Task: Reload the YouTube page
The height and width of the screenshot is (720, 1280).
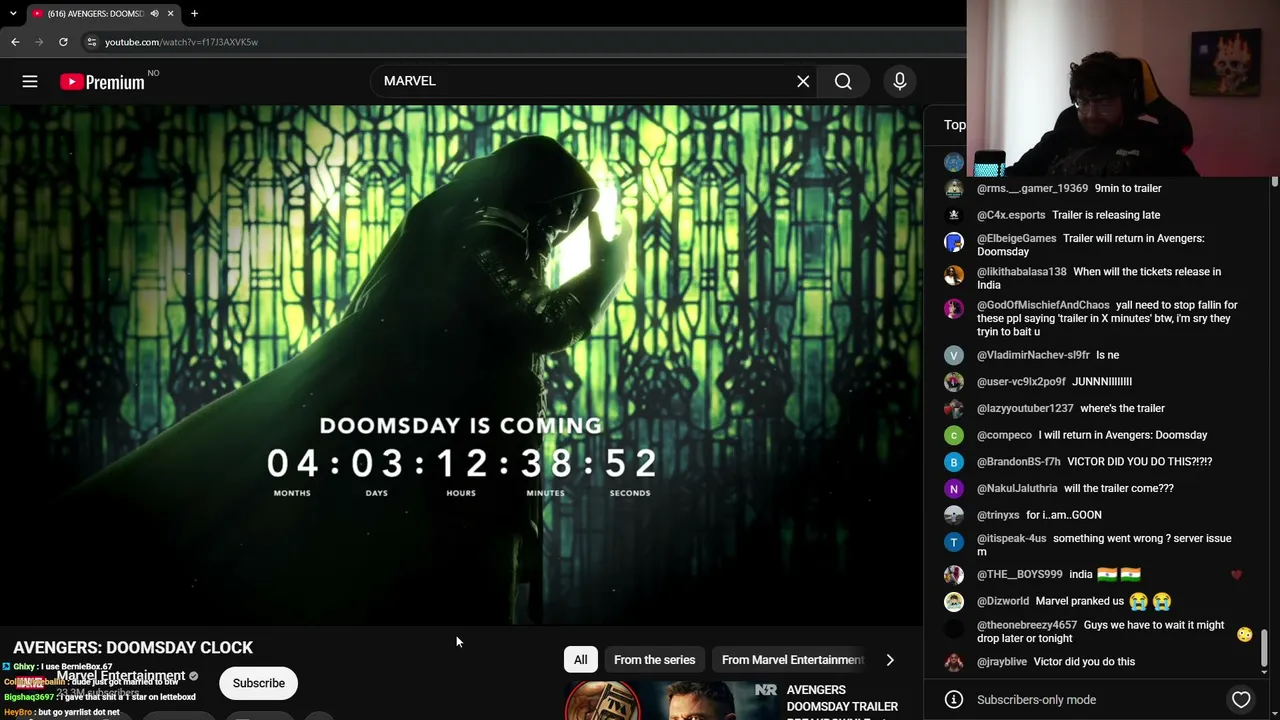Action: pyautogui.click(x=63, y=42)
